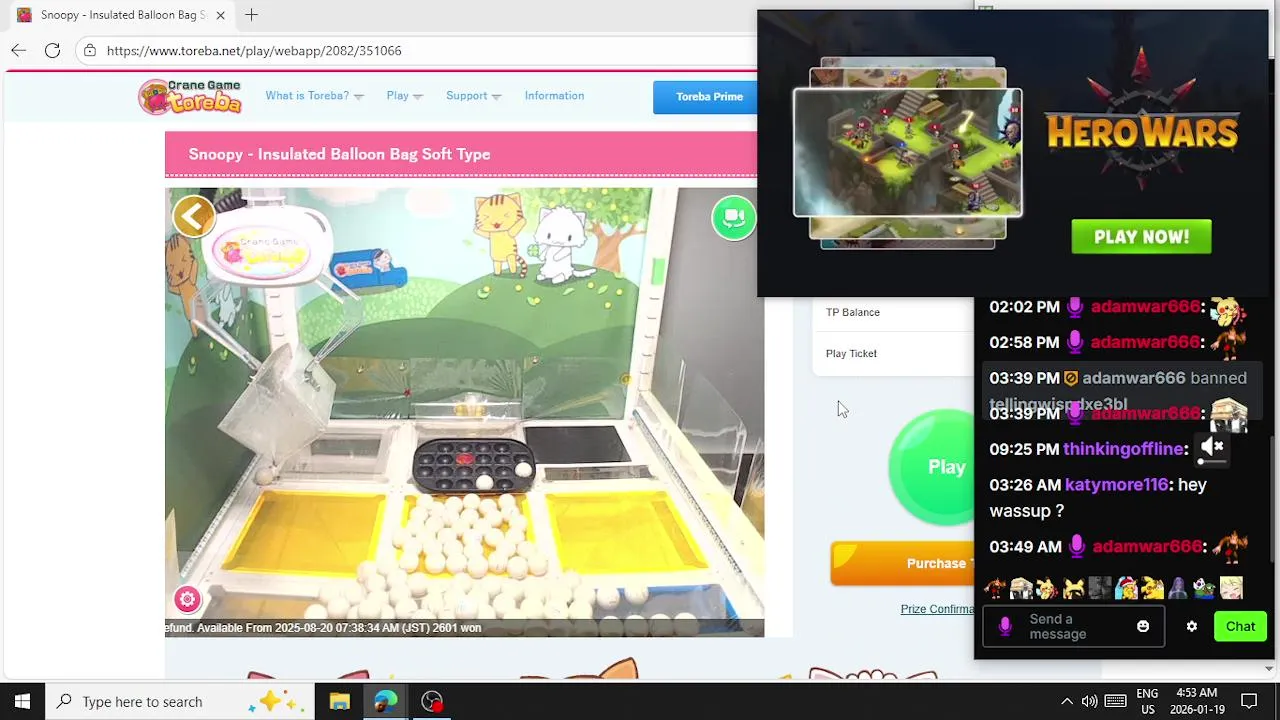Show hidden system tray icons

[1066, 701]
